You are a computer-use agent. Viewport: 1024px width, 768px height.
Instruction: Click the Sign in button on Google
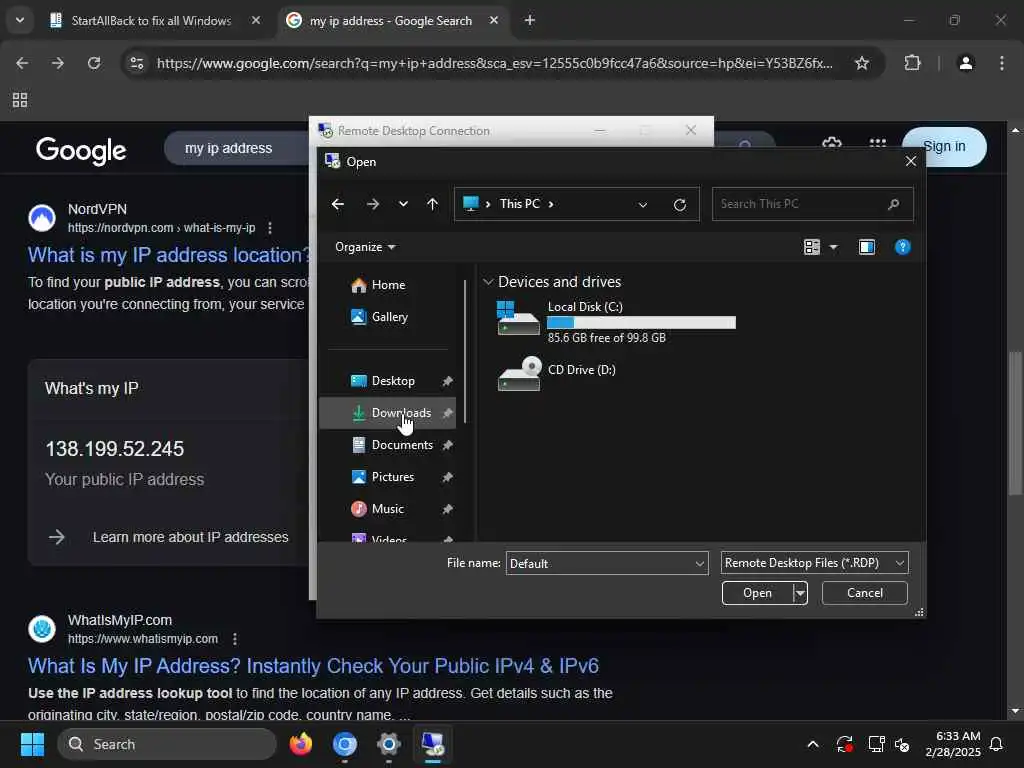pyautogui.click(x=944, y=147)
